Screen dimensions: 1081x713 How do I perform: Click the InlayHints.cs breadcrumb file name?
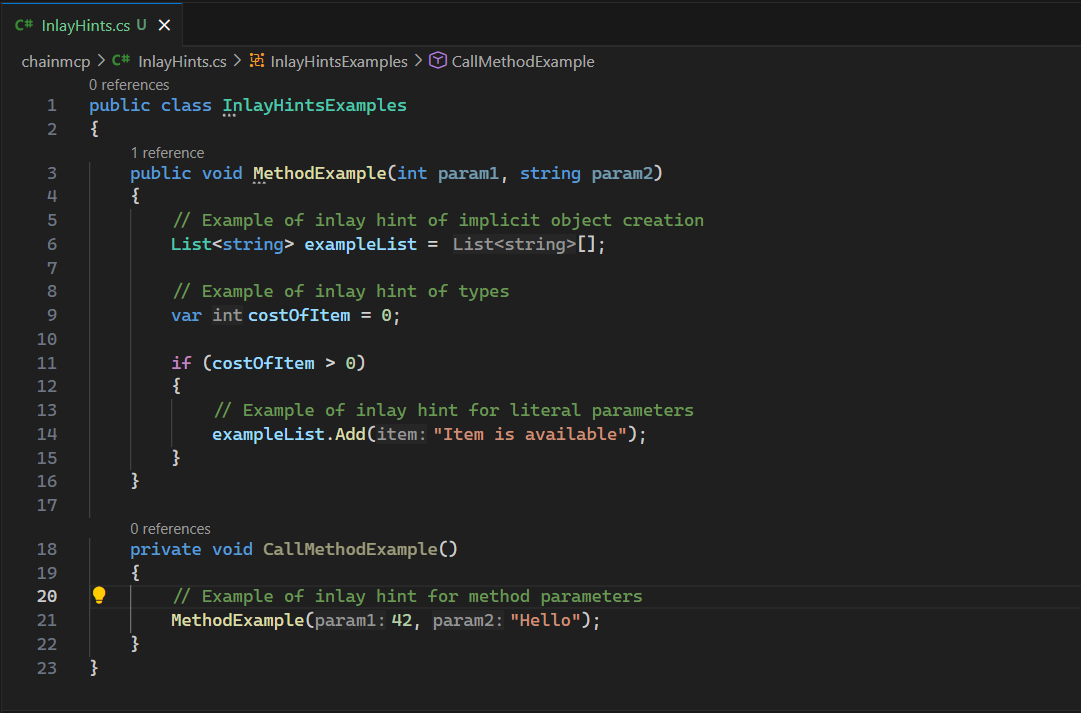(182, 61)
